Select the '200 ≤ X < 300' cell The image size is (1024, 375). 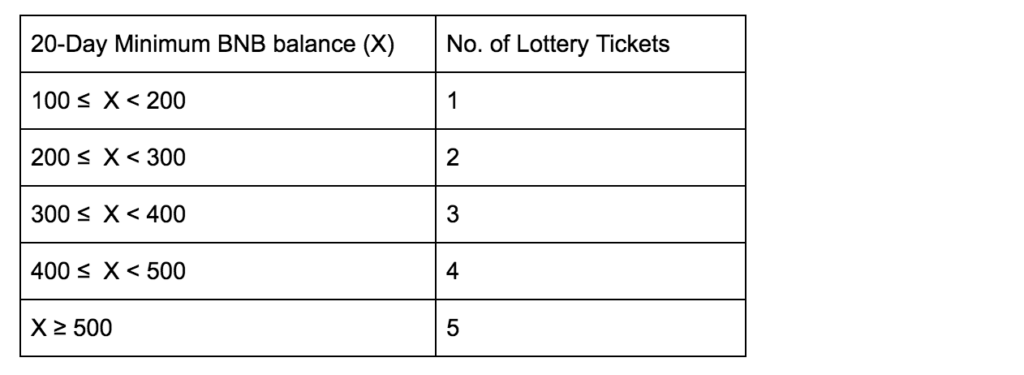click(x=228, y=157)
